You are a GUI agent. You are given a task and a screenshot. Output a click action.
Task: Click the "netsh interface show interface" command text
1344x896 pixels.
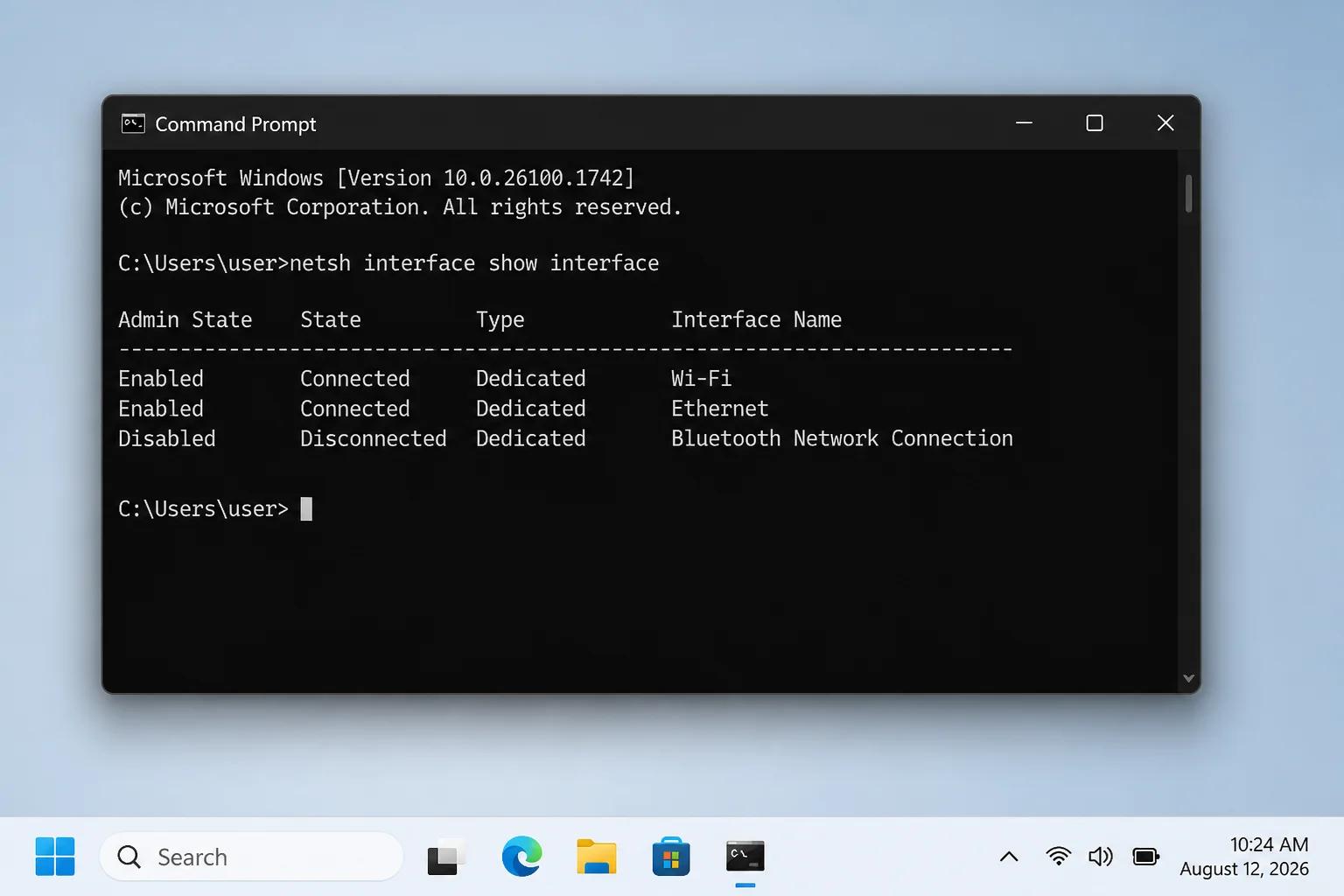pos(474,263)
